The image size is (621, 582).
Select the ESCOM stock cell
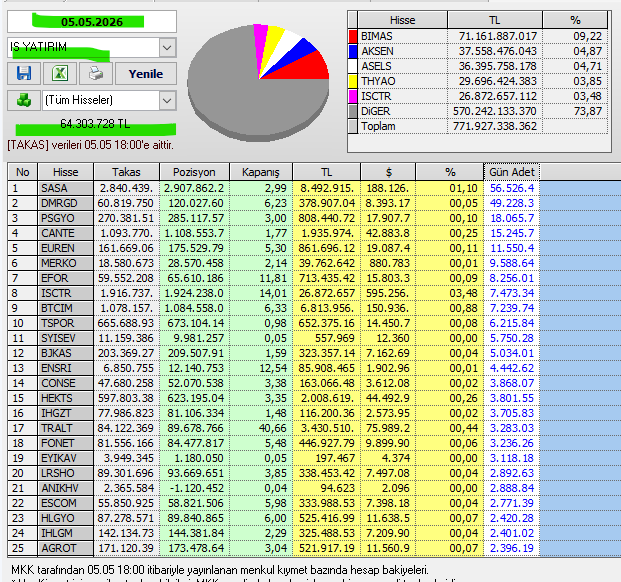[x=66, y=503]
